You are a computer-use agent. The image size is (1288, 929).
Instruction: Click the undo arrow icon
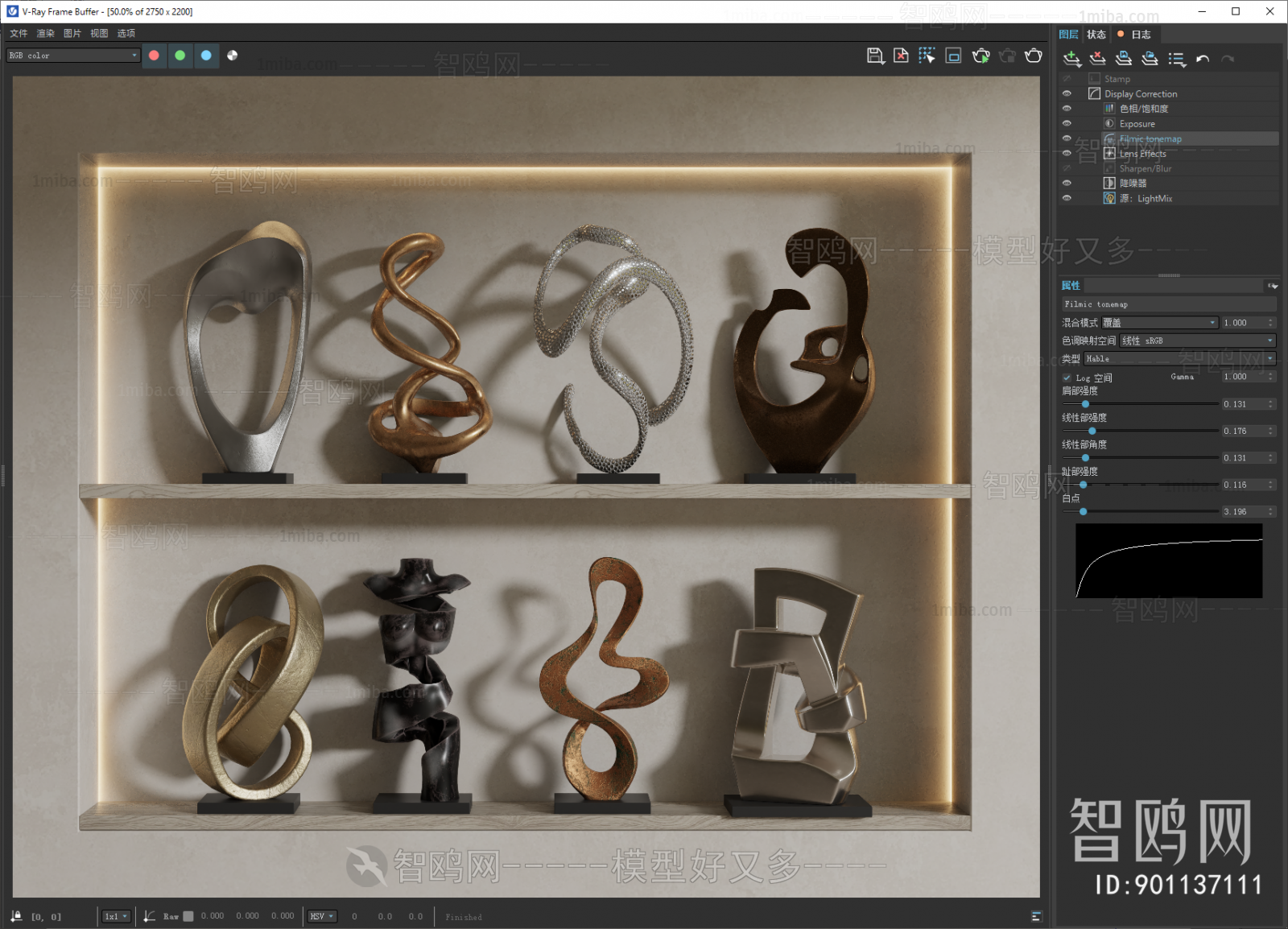tap(1203, 59)
